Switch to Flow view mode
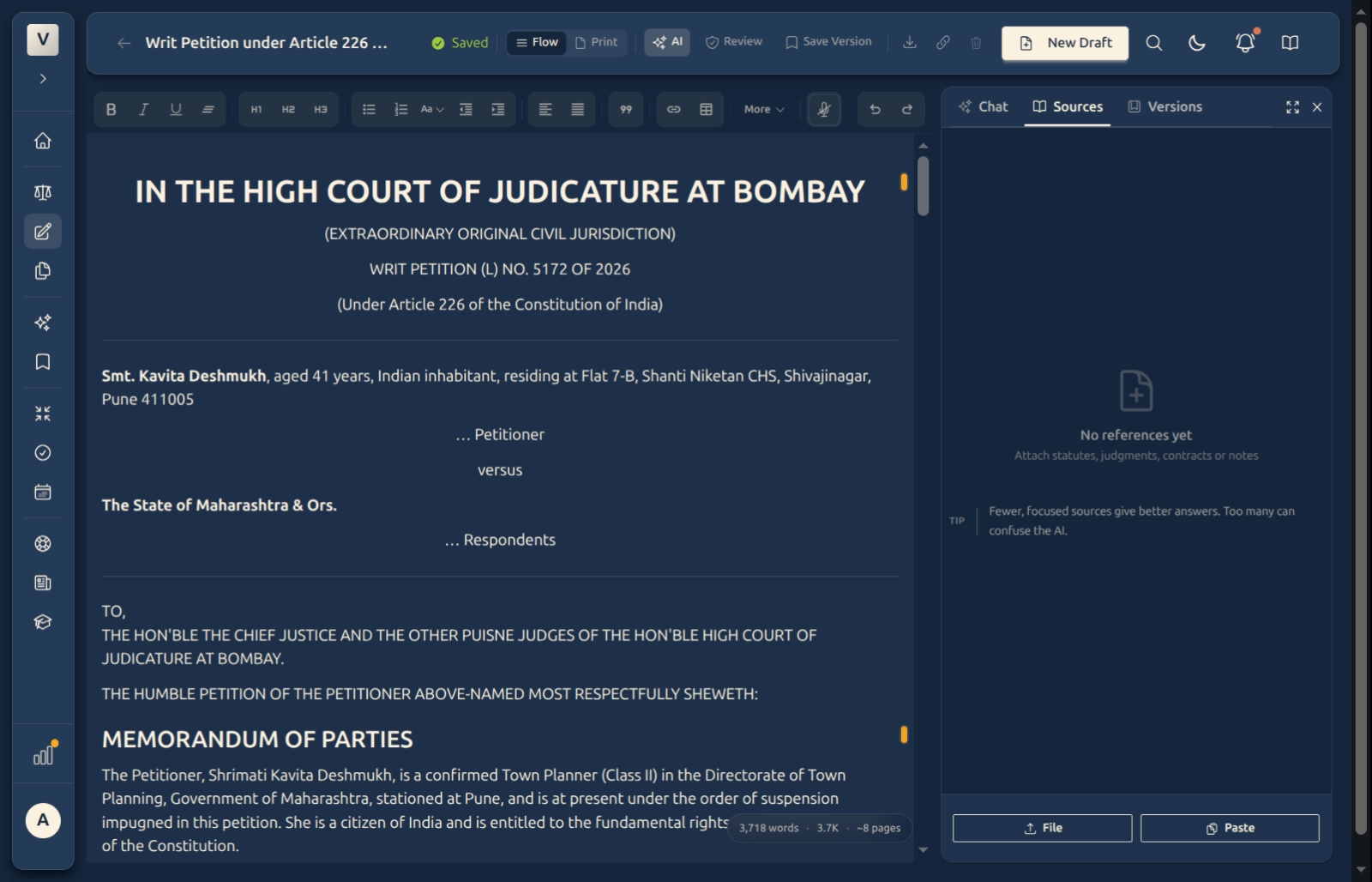1372x882 pixels. point(537,42)
